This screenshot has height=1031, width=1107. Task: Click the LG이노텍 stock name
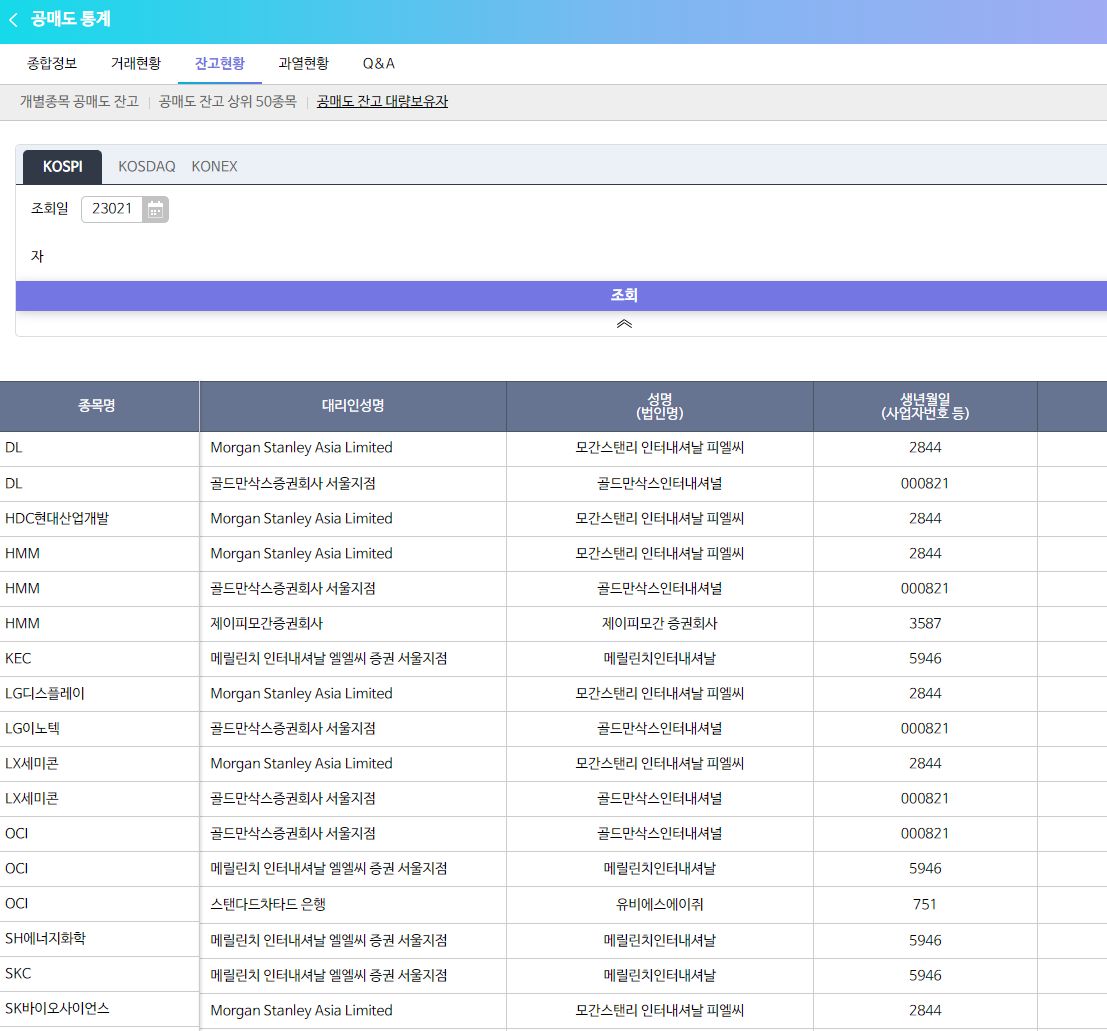point(32,729)
